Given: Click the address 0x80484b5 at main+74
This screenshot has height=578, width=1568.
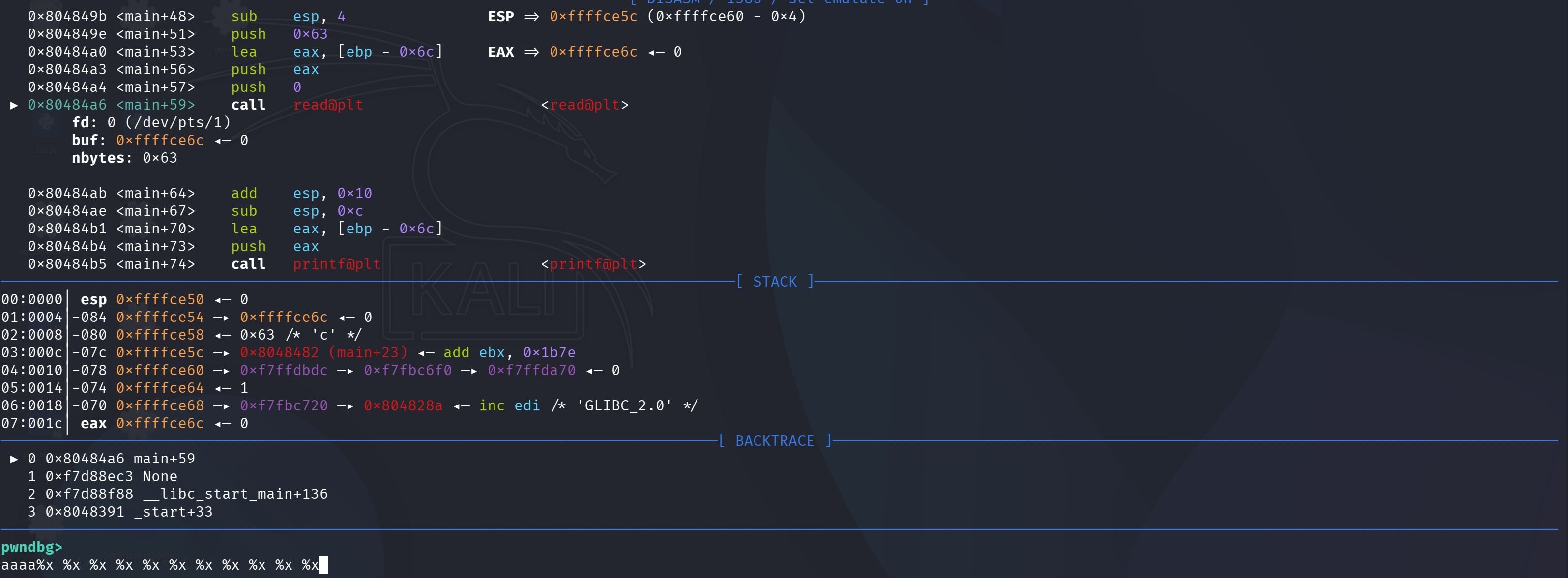Looking at the screenshot, I should pyautogui.click(x=67, y=263).
